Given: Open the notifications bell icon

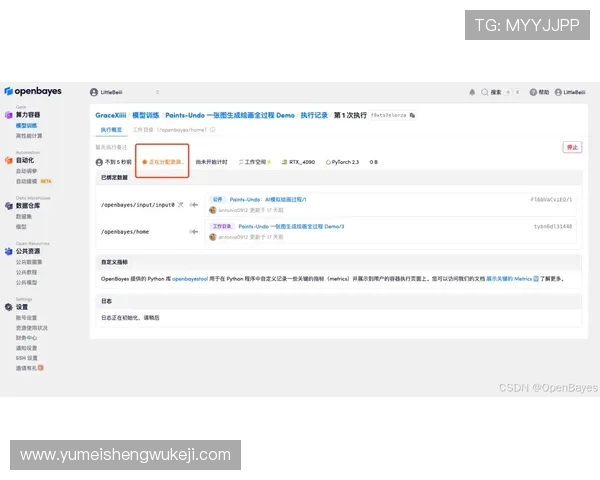Looking at the screenshot, I should pos(472,92).
